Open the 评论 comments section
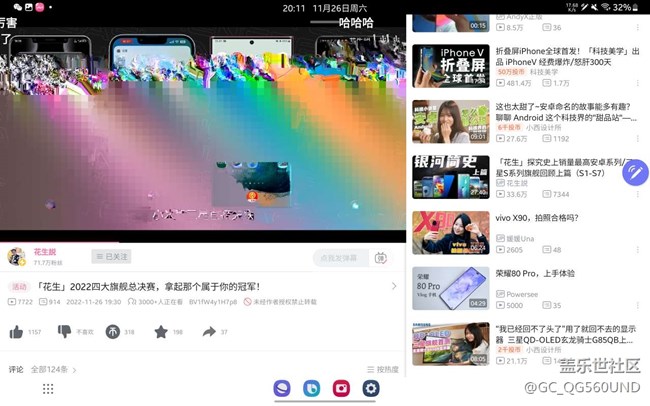This screenshot has height=406, width=650. click(x=15, y=369)
